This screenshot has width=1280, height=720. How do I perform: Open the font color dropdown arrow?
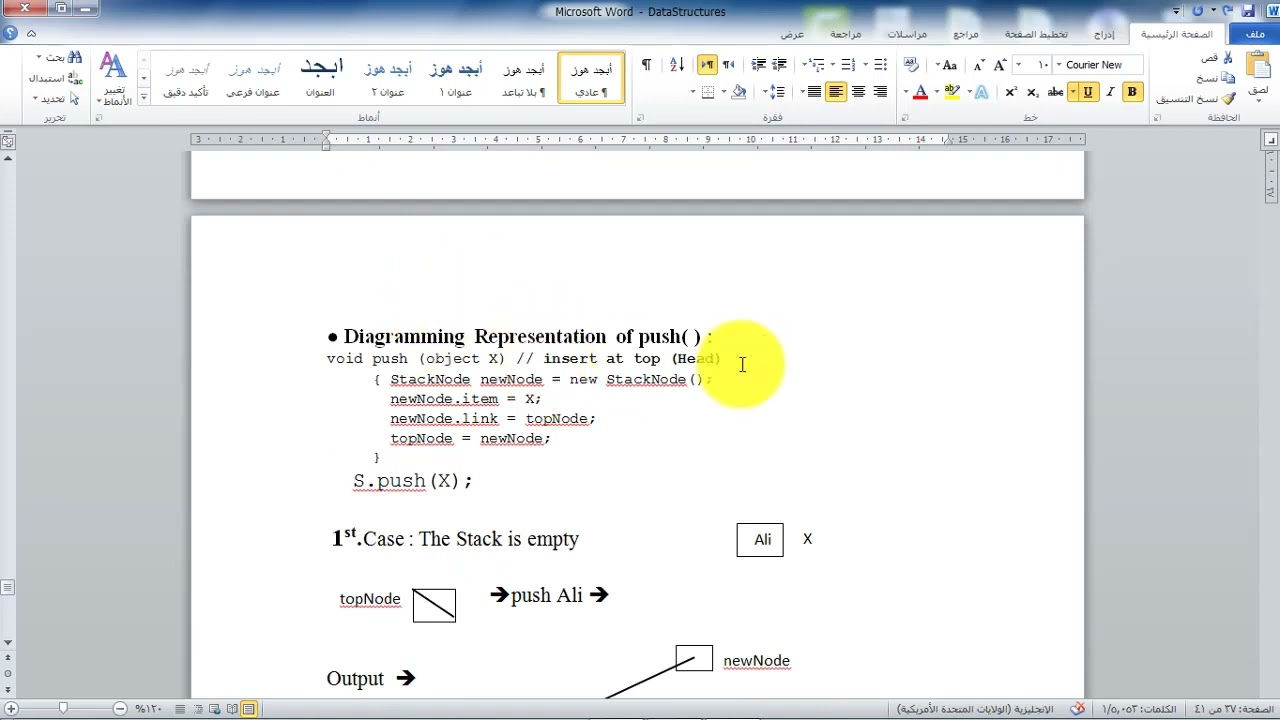pyautogui.click(x=906, y=92)
